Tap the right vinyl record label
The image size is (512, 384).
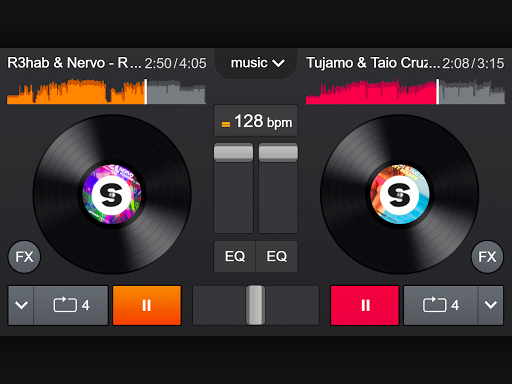pyautogui.click(x=400, y=194)
